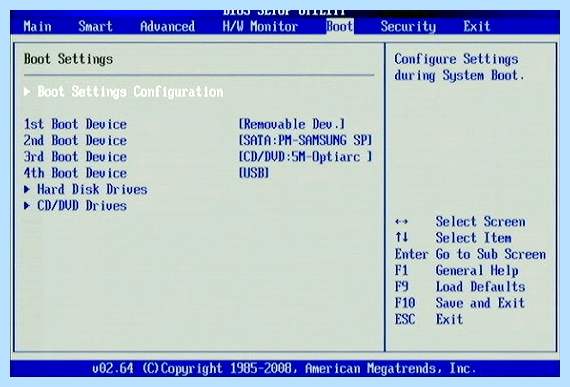Click the F10 Save and Exit entry

point(460,303)
